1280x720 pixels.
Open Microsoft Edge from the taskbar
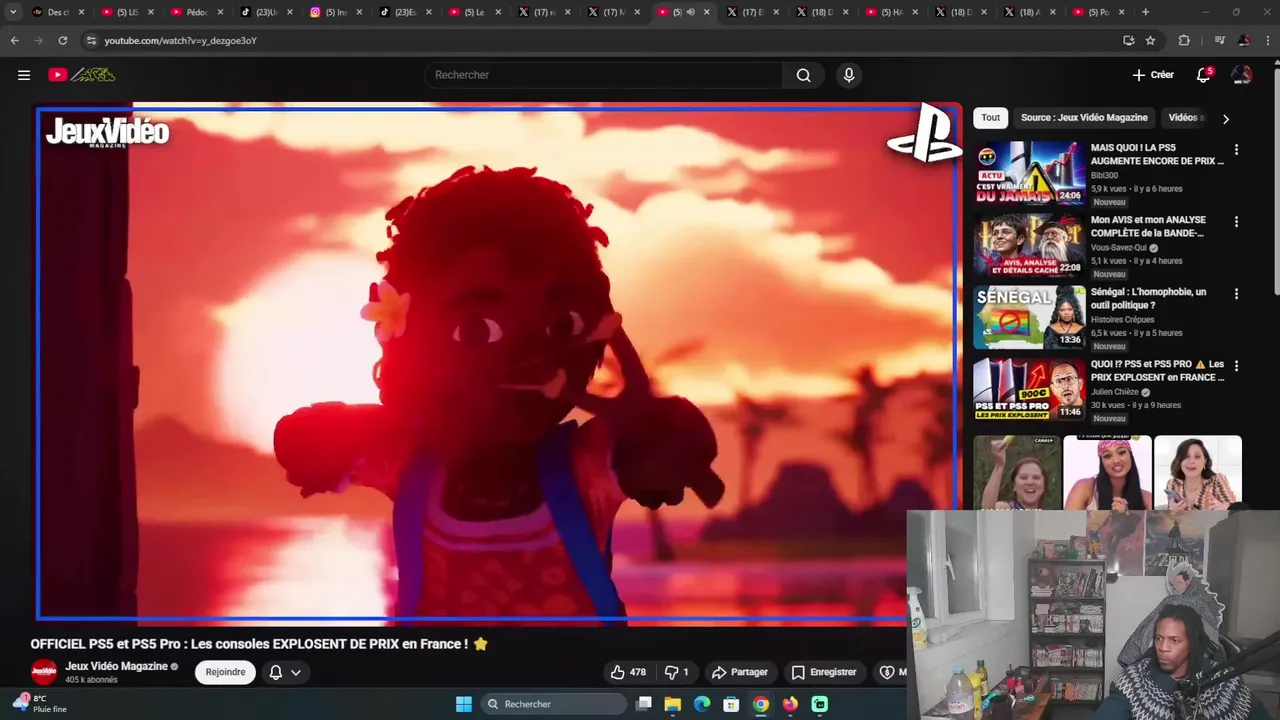702,704
